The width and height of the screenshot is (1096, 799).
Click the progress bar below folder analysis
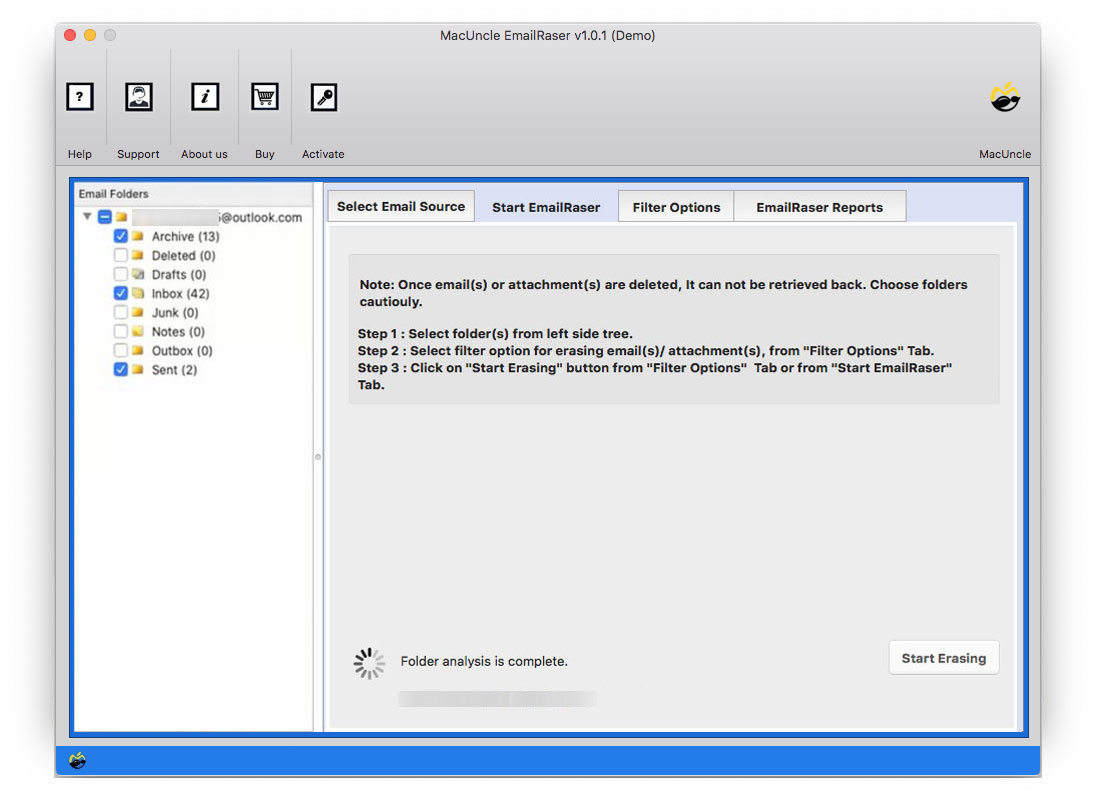[x=497, y=698]
